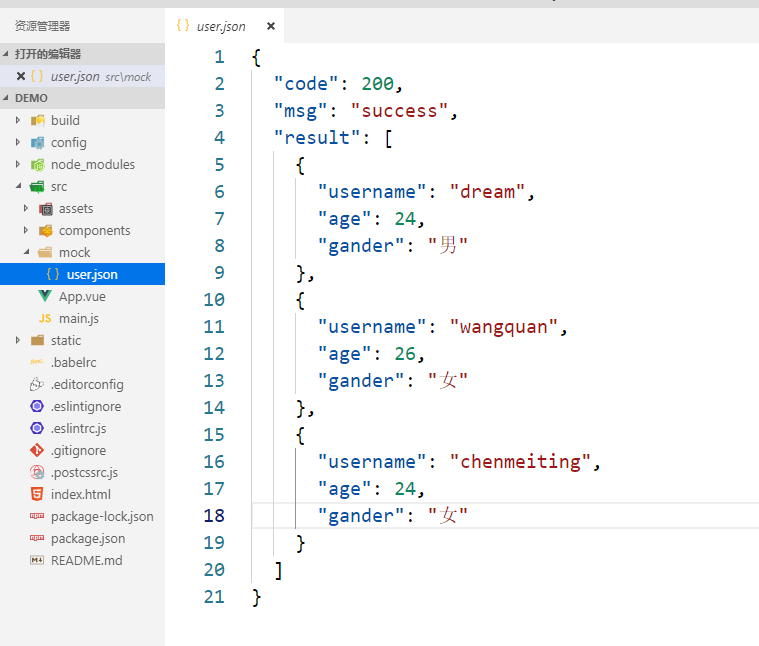Collapse the open editors section
Viewport: 759px width, 646px height.
(x=8, y=54)
